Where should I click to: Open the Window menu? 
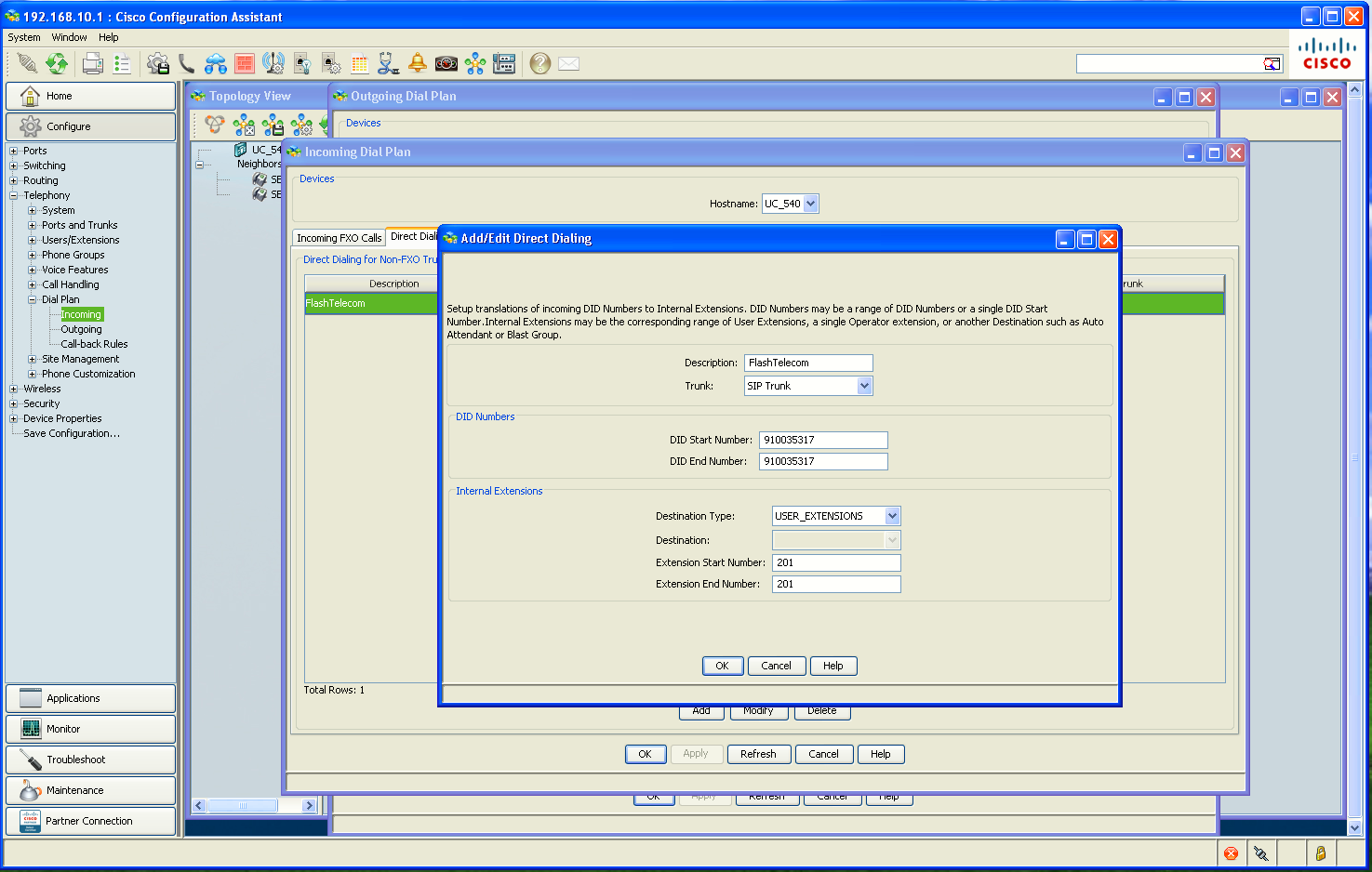70,37
